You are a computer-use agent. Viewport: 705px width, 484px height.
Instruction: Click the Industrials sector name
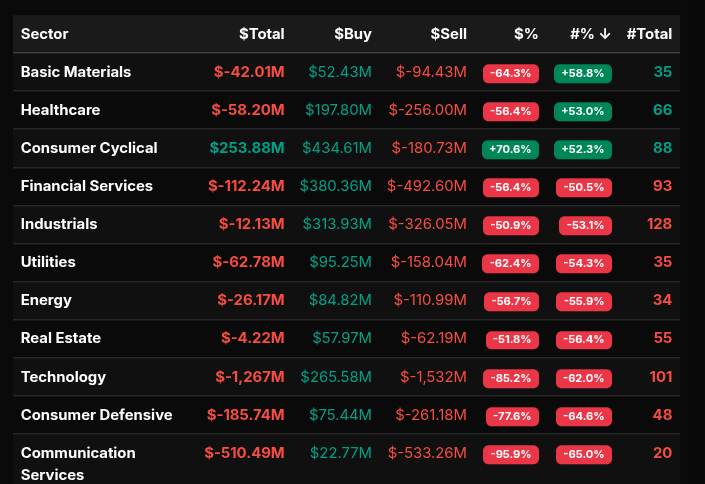click(x=59, y=224)
